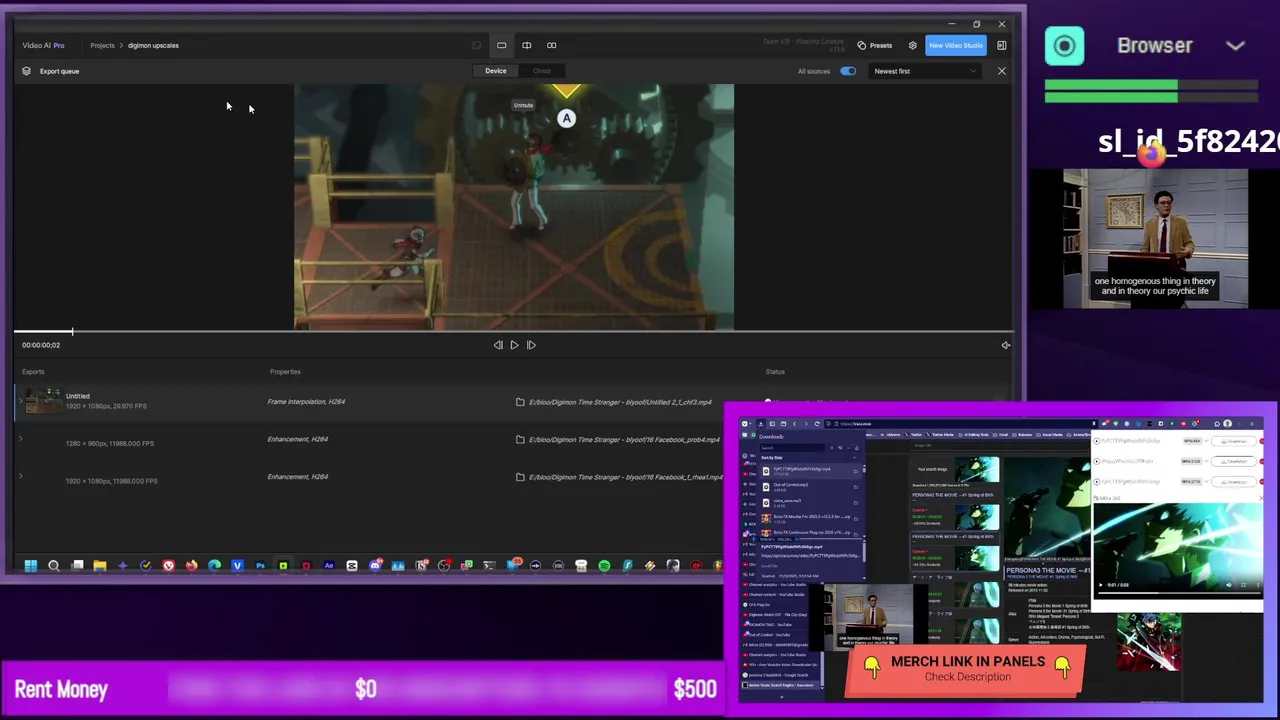Click the digimon upscales breadcrumb
The height and width of the screenshot is (720, 1280).
153,45
